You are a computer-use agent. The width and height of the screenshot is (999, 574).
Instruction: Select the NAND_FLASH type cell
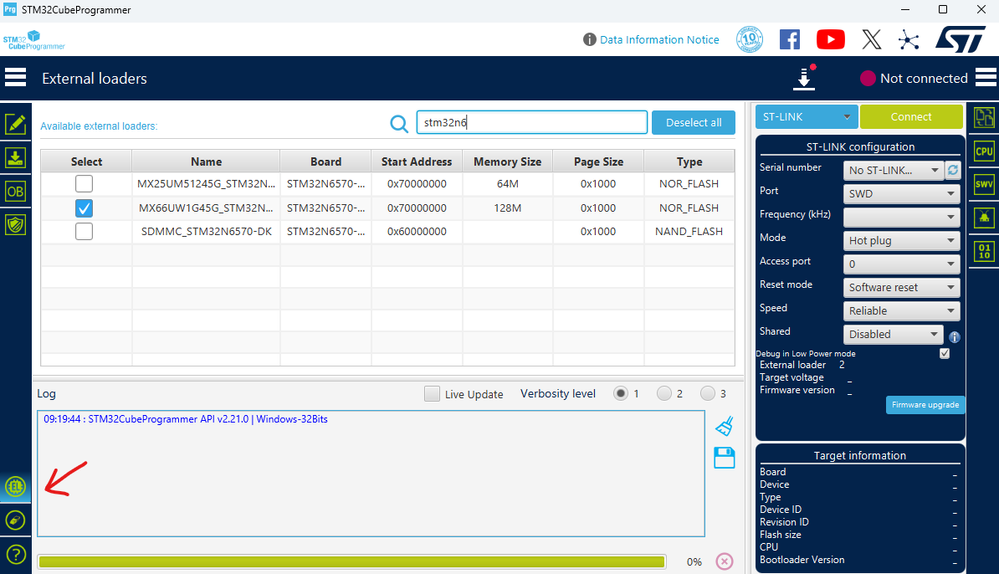click(689, 231)
